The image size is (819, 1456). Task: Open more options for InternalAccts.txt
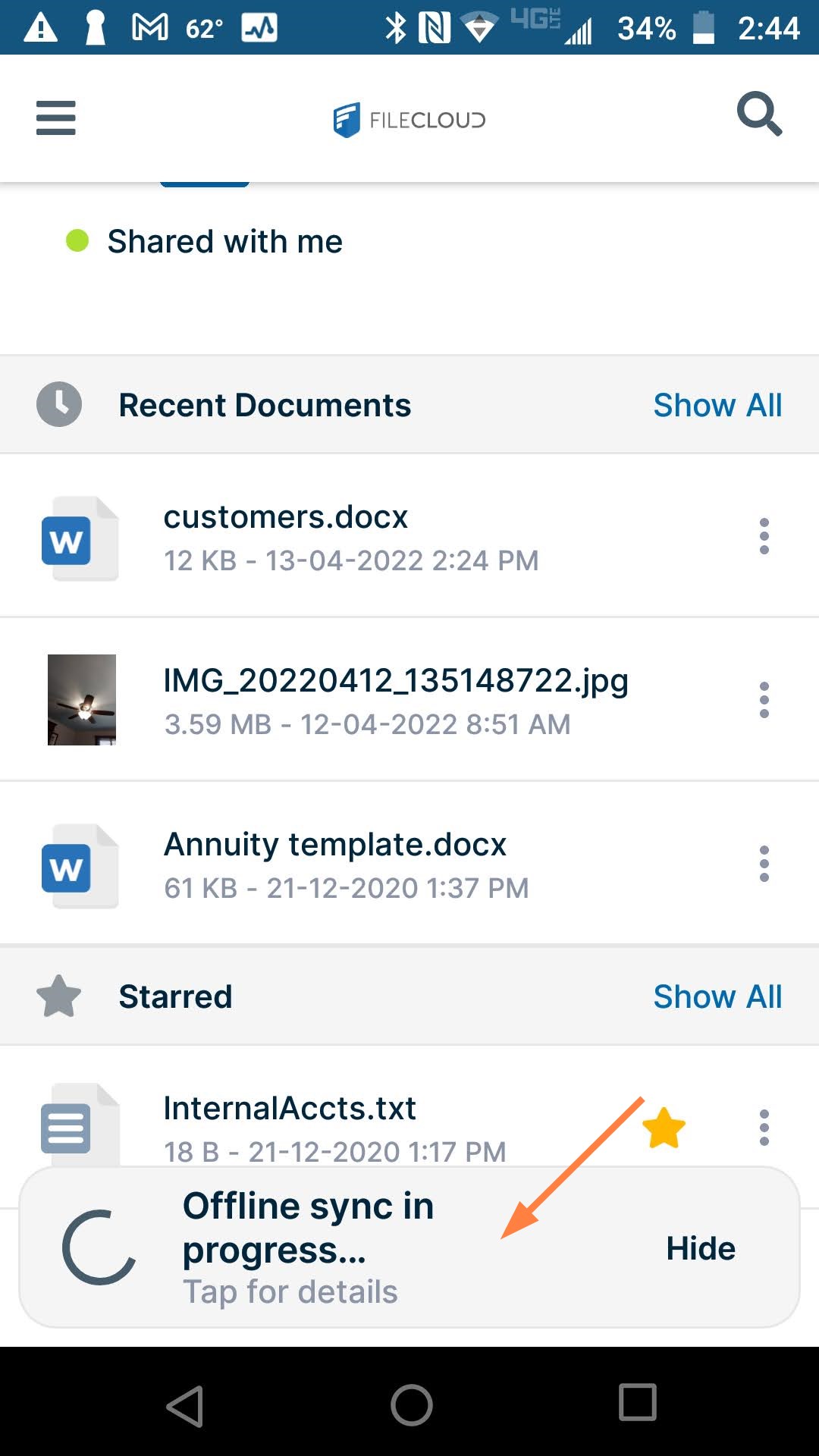764,1128
